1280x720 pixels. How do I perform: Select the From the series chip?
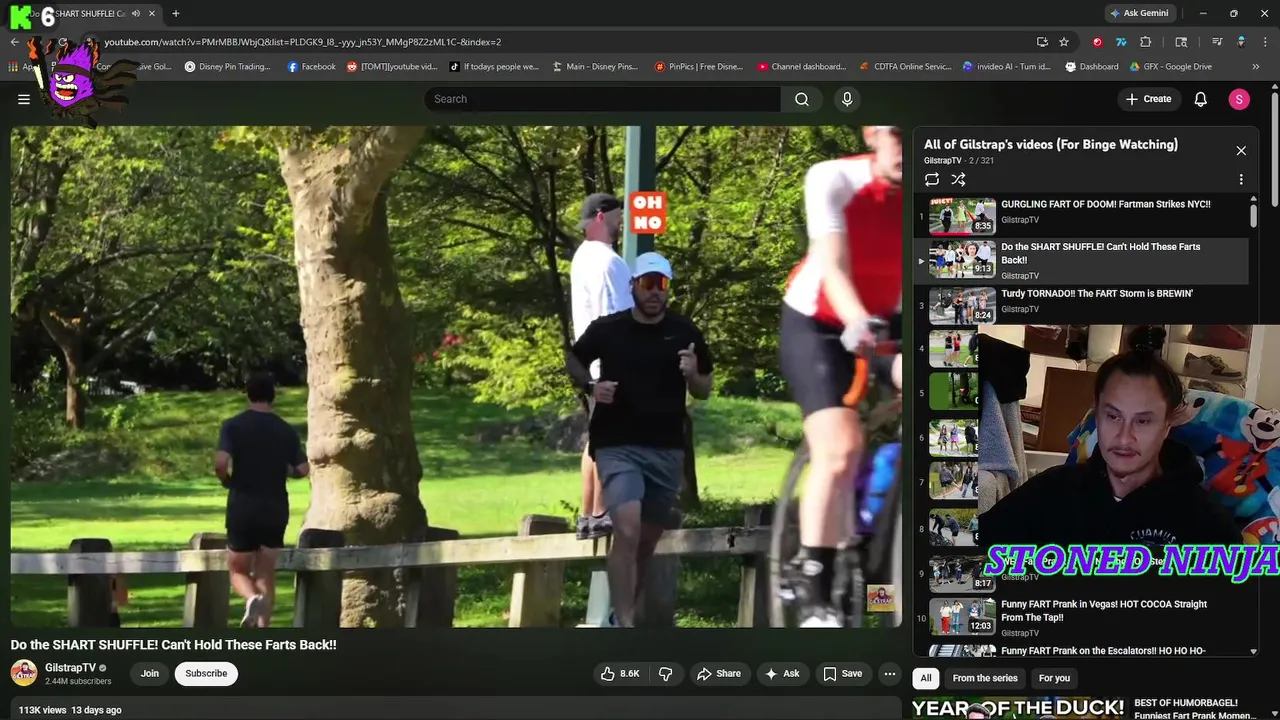985,678
